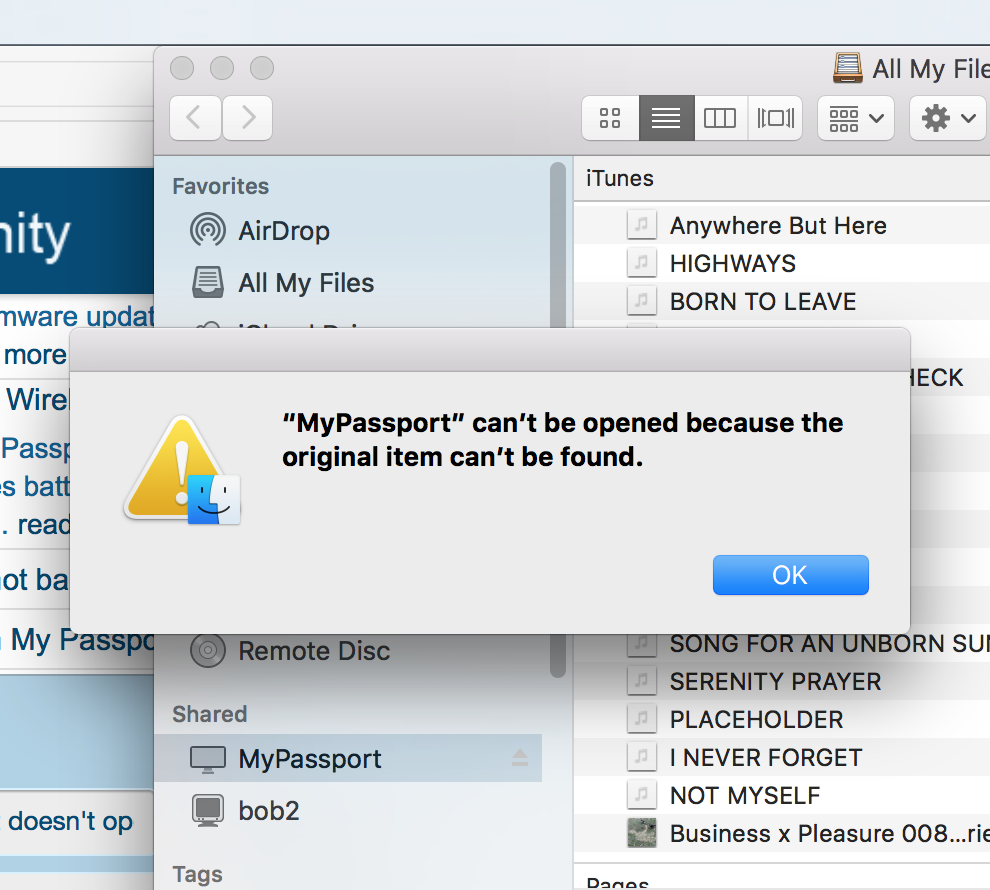Switch Finder to list view
The height and width of the screenshot is (890, 990).
pos(667,118)
